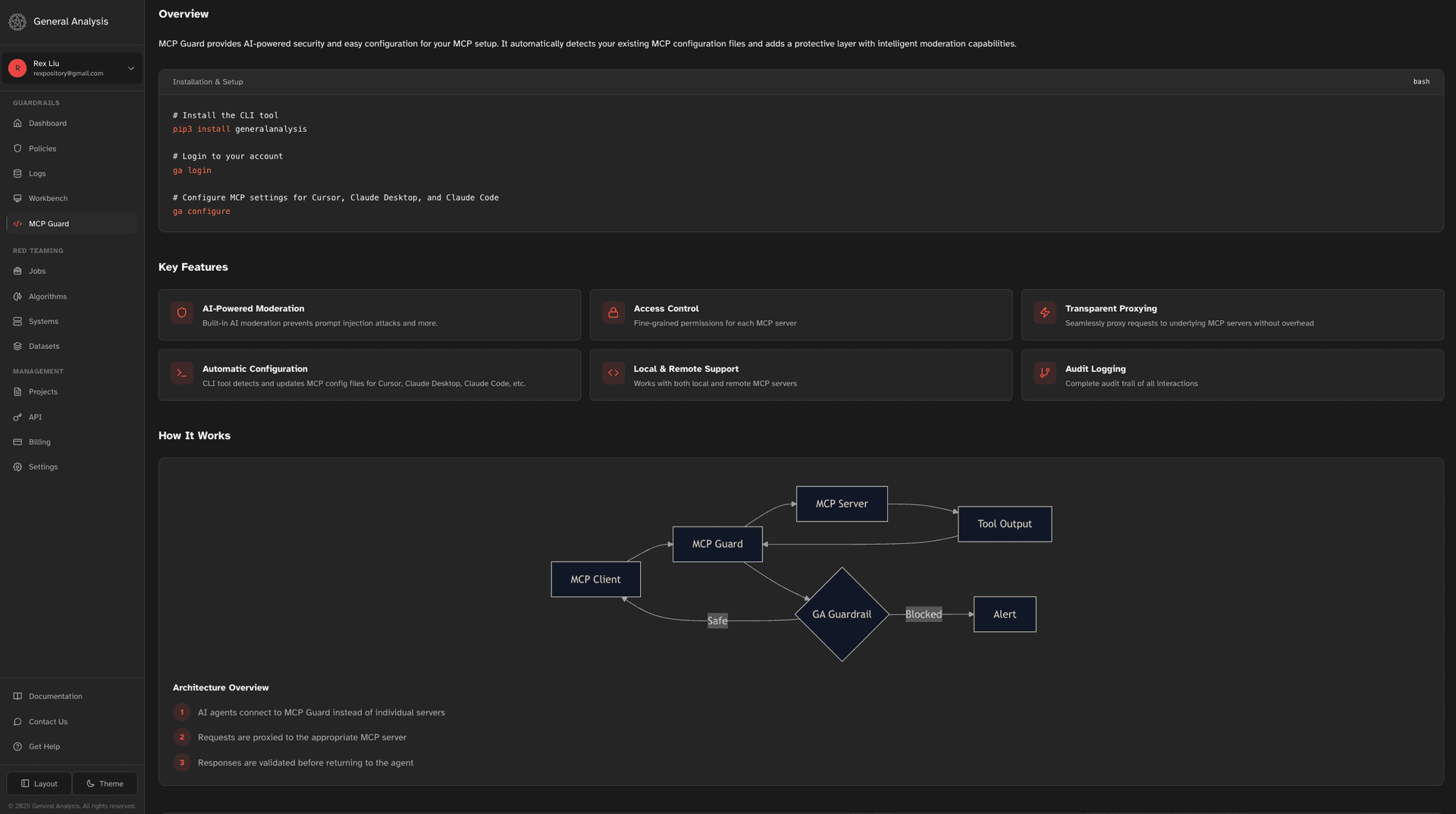Click the Jobs briefcase icon
The width and height of the screenshot is (1456, 814).
pyautogui.click(x=17, y=271)
